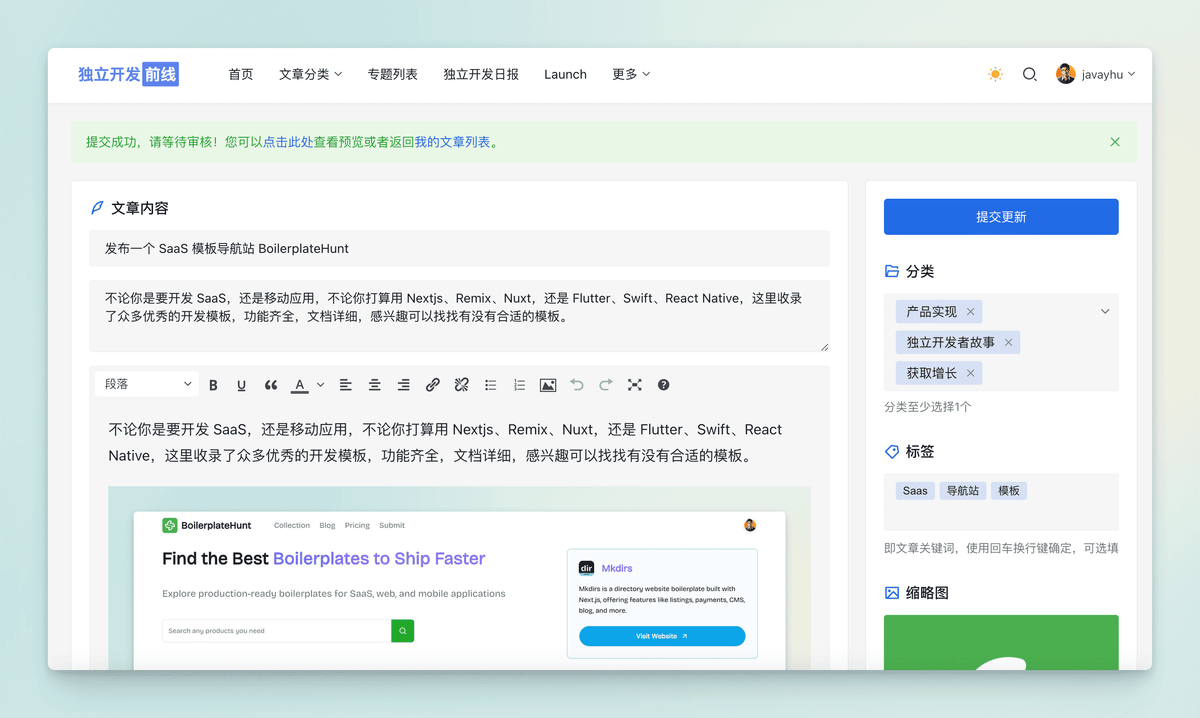Center align the text
This screenshot has height=718, width=1200.
coord(374,385)
